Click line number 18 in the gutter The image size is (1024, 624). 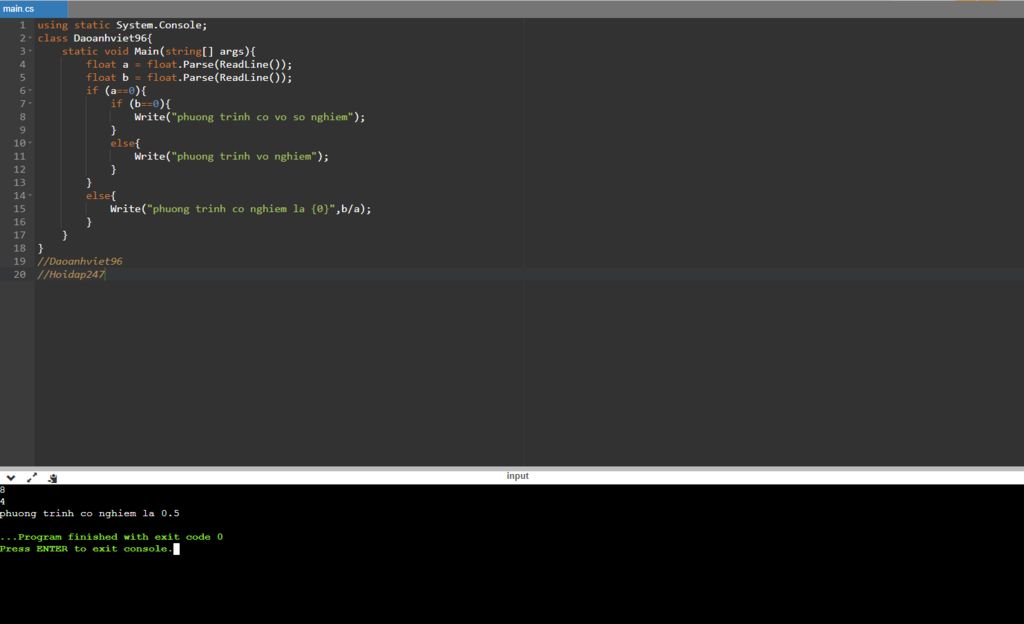pyautogui.click(x=20, y=248)
